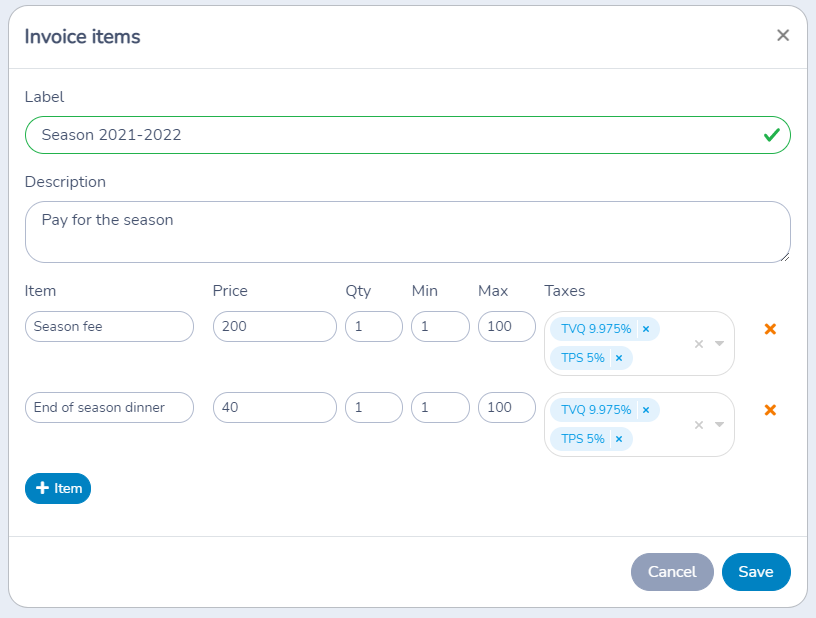Viewport: 816px width, 618px height.
Task: Edit the Season fee price 200
Action: (275, 327)
